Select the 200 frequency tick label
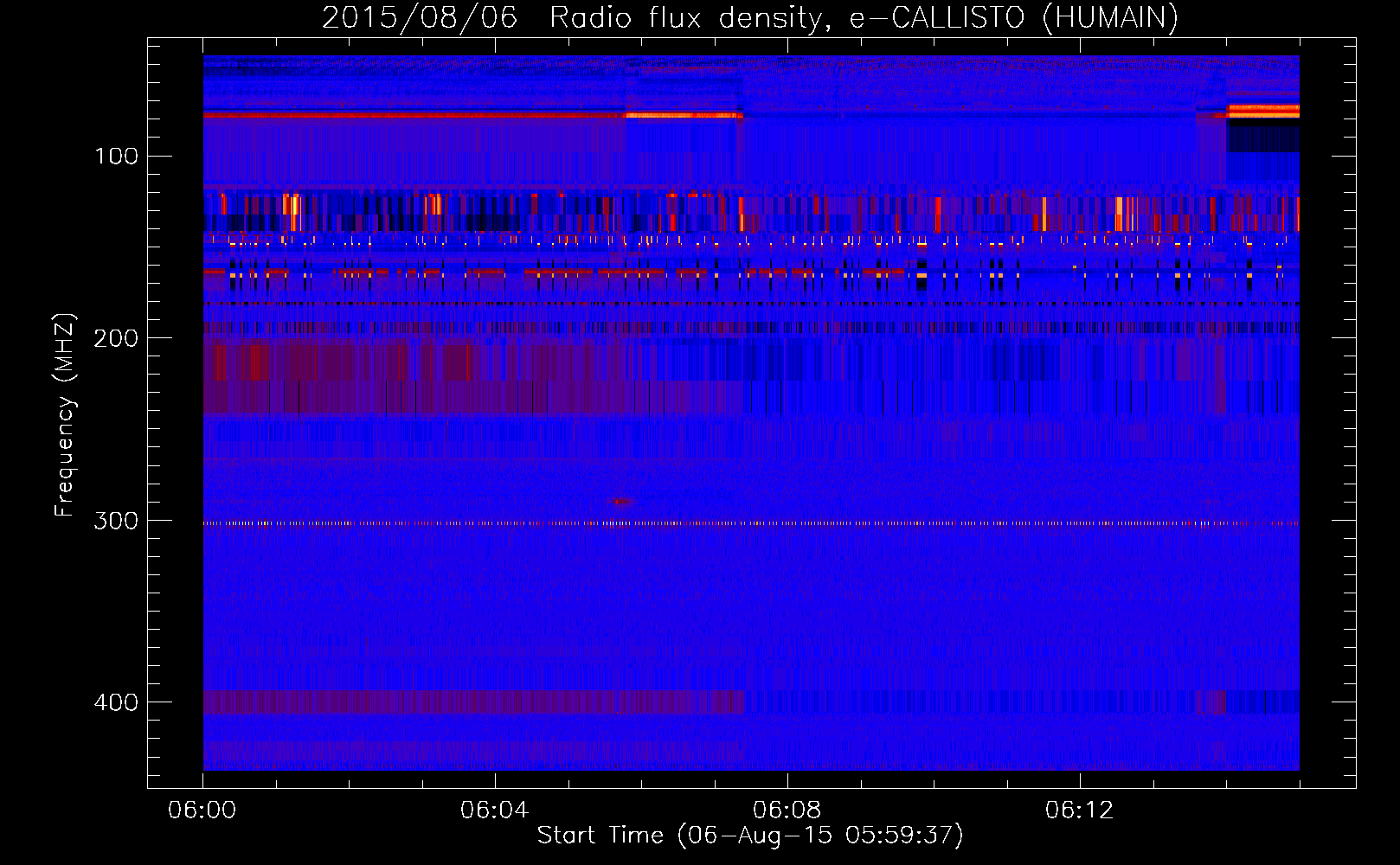Image resolution: width=1400 pixels, height=865 pixels. coord(117,338)
